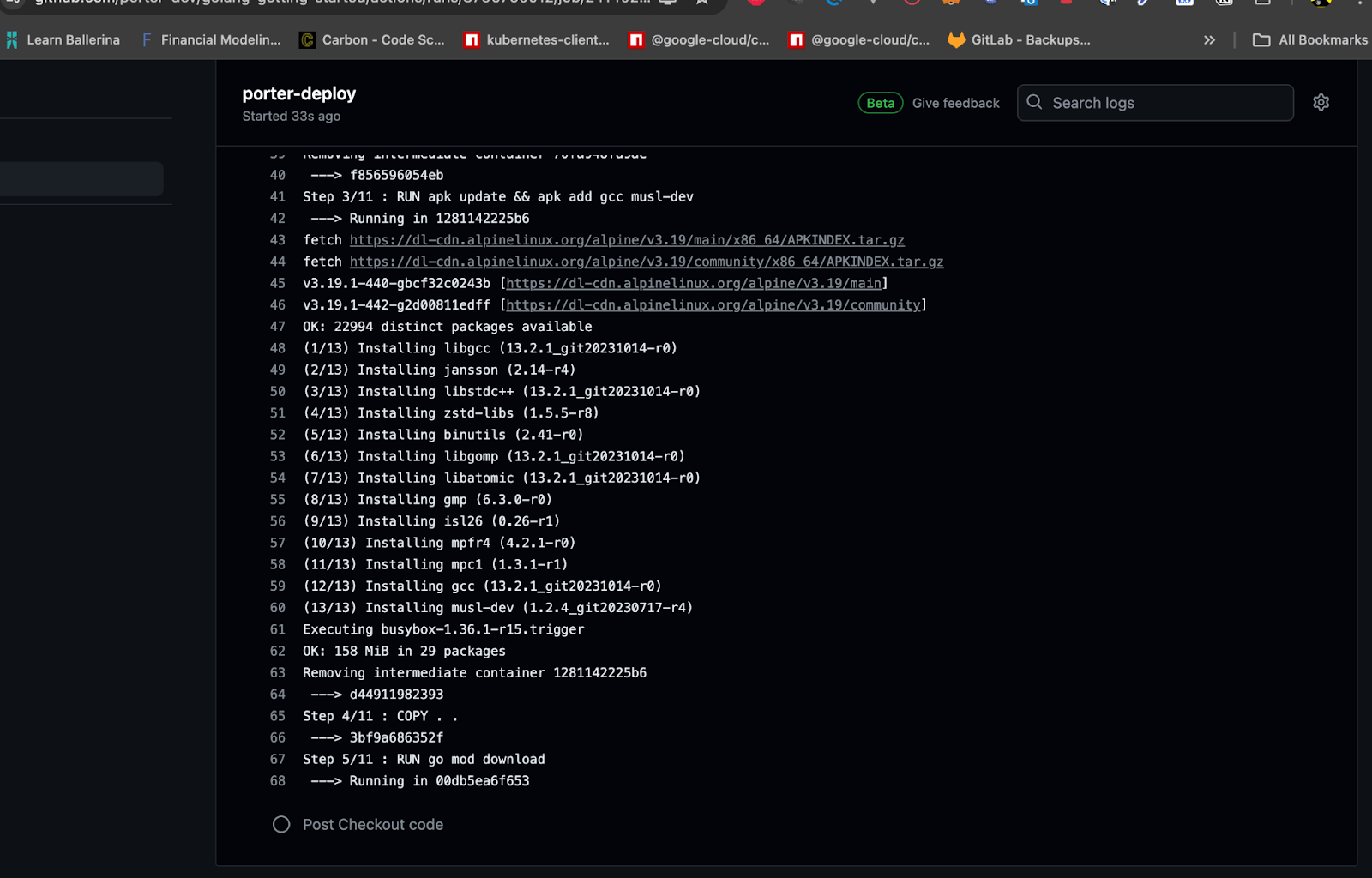1372x878 pixels.
Task: Open the alpine/v3.19/community link on line 46
Action: pos(713,304)
